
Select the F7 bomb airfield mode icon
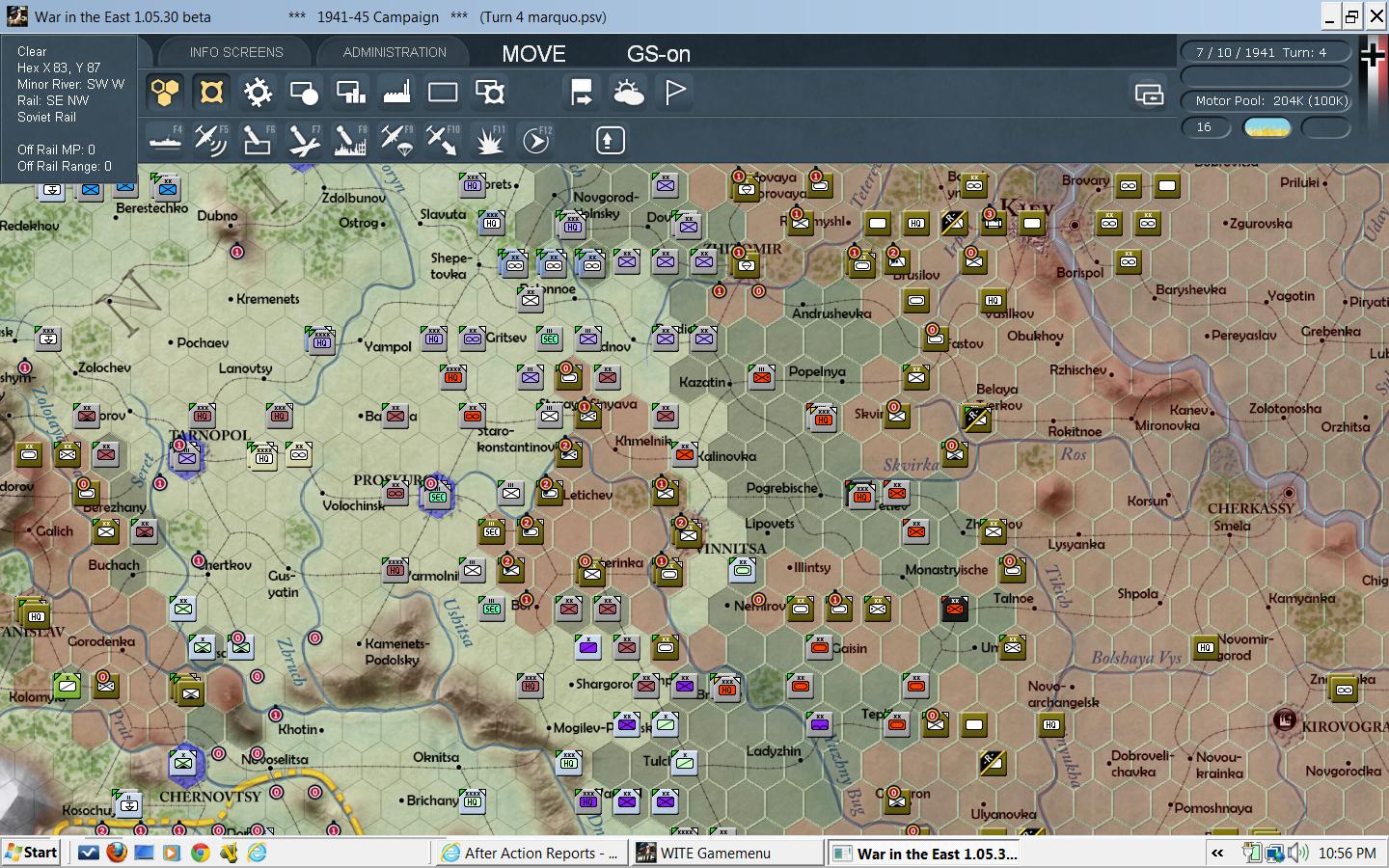point(304,141)
